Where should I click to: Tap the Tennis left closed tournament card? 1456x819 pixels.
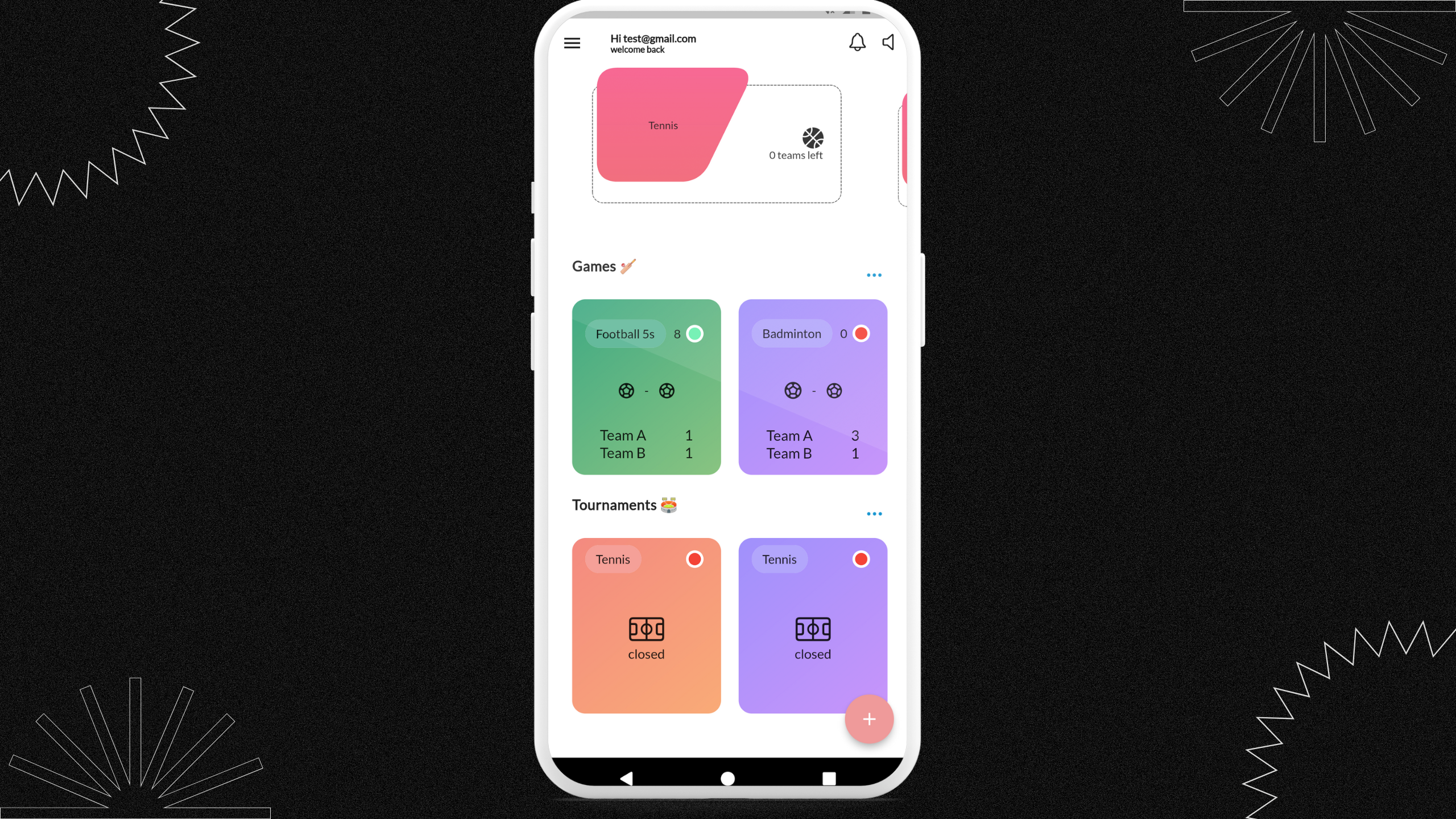click(x=646, y=625)
